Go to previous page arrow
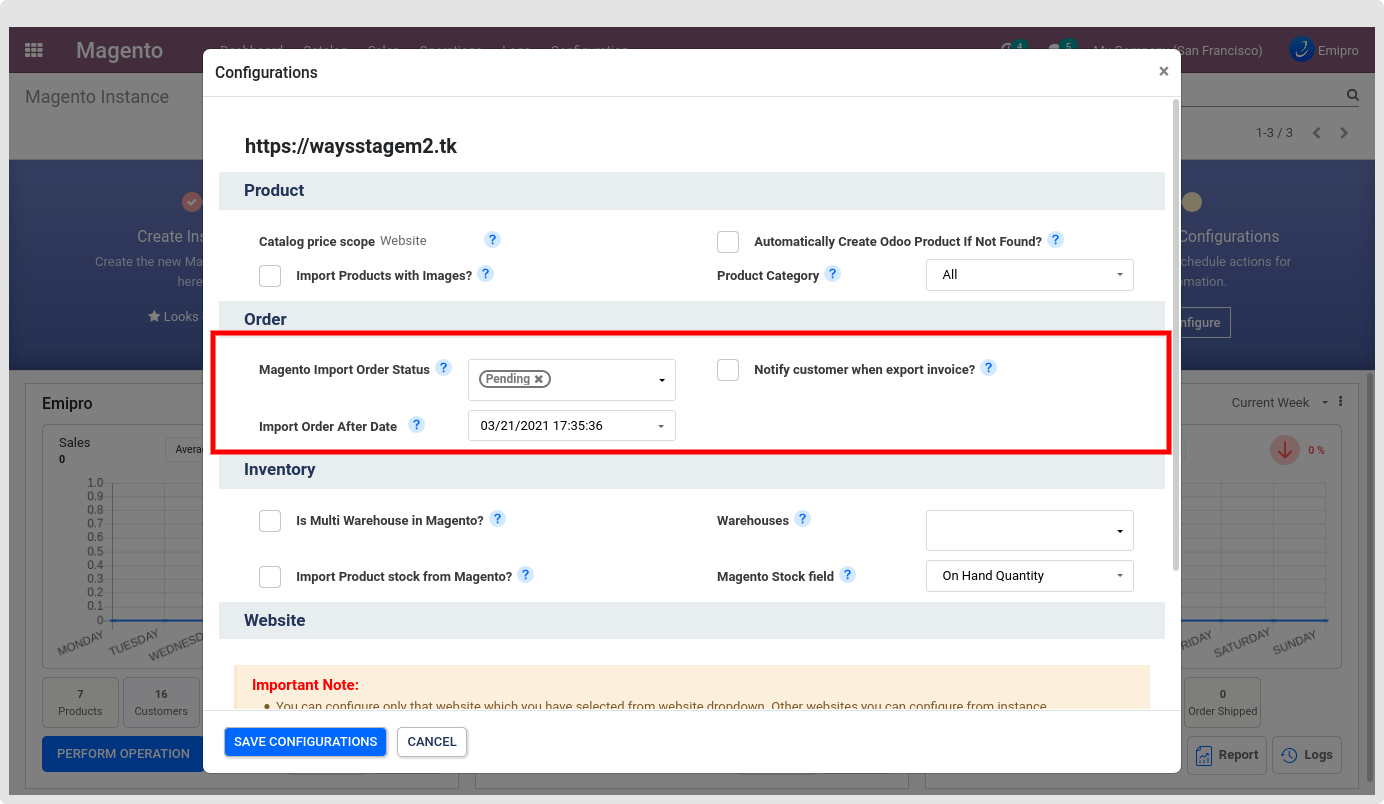This screenshot has width=1384, height=804. click(x=1317, y=133)
